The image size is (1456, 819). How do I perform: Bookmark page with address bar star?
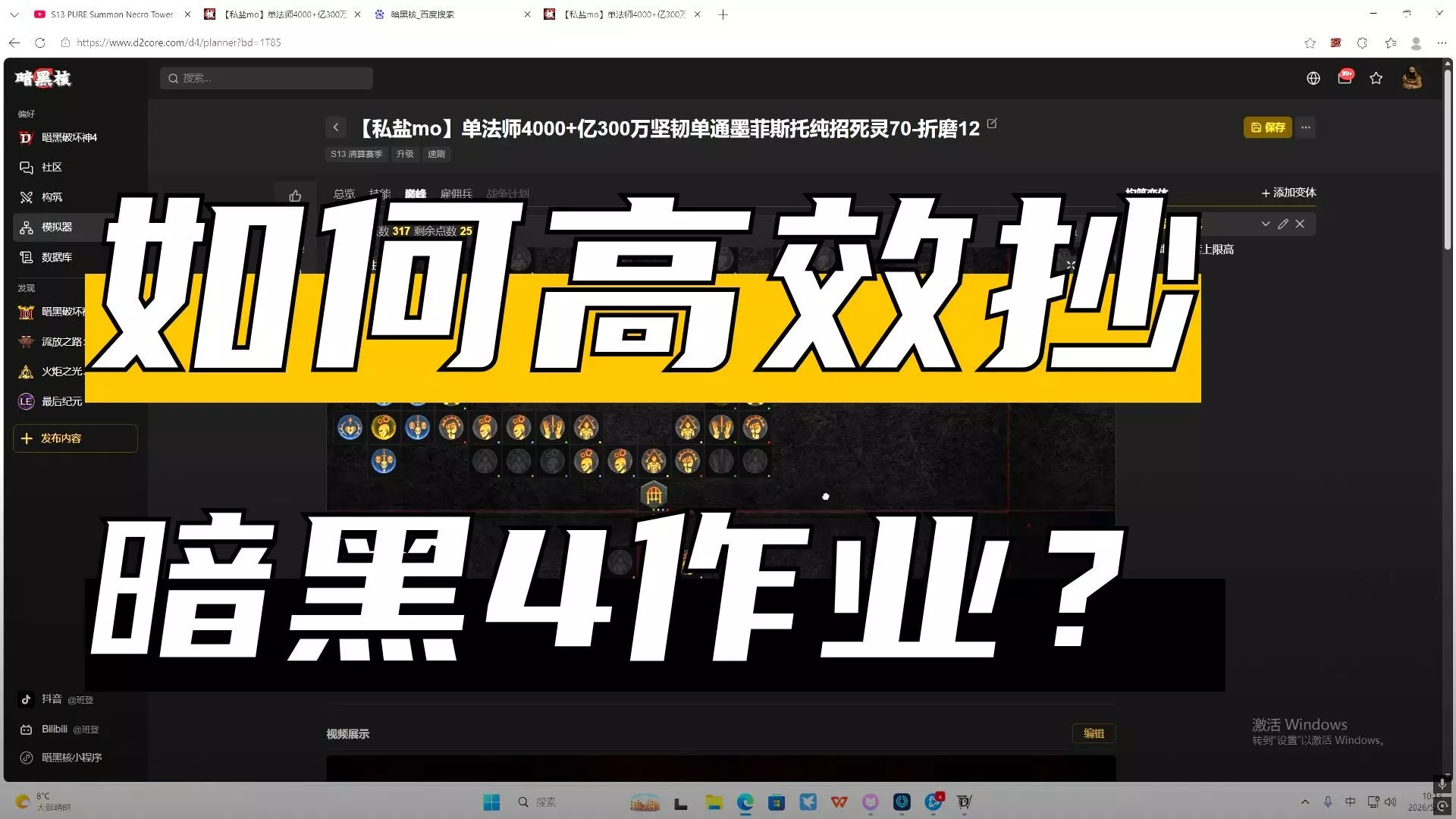coord(1310,43)
